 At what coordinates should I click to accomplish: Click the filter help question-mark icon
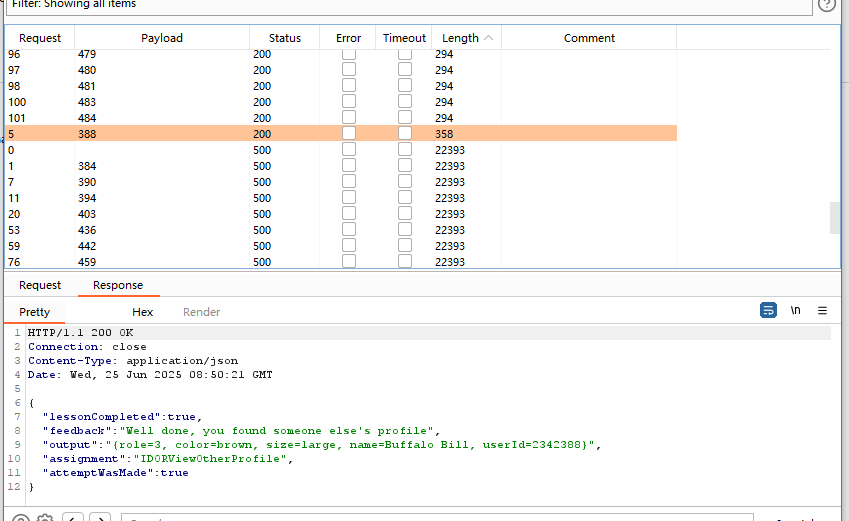(x=826, y=4)
